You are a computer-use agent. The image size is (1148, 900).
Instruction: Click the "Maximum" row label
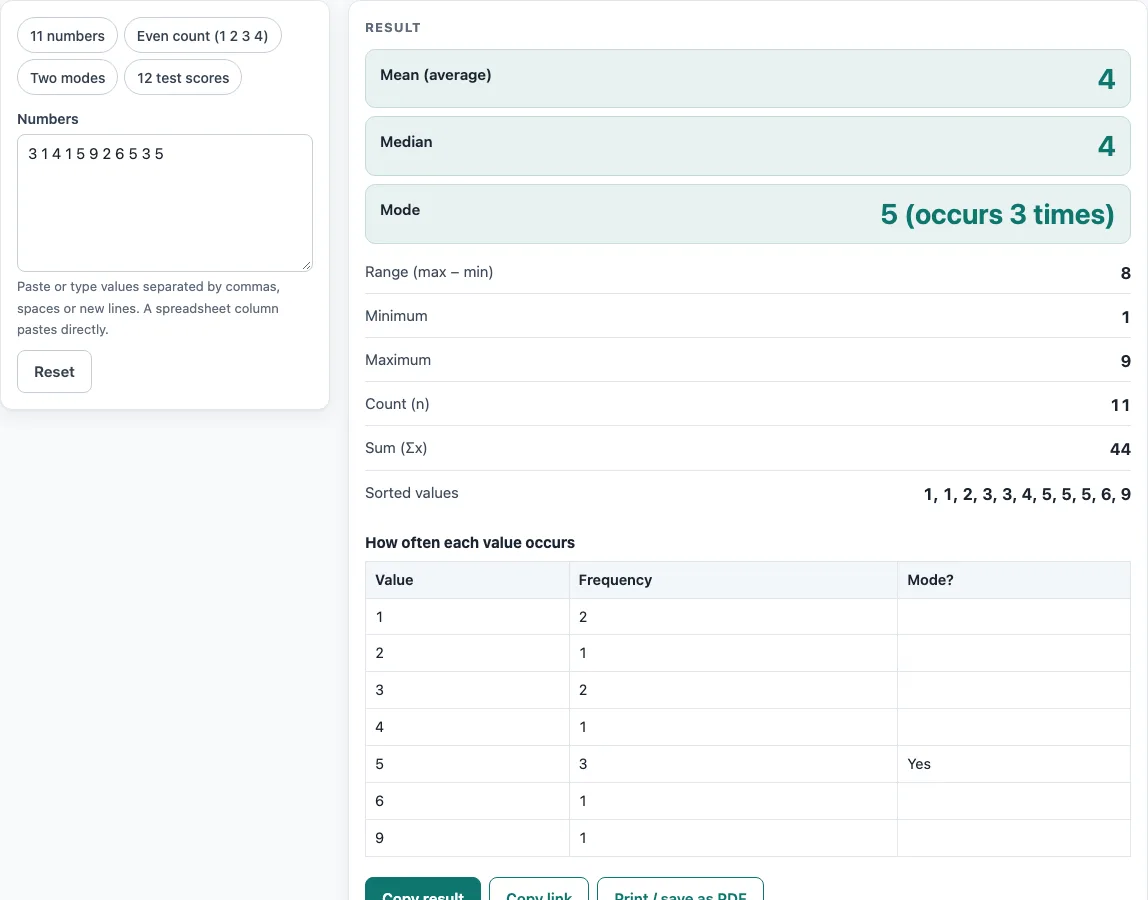coord(398,360)
